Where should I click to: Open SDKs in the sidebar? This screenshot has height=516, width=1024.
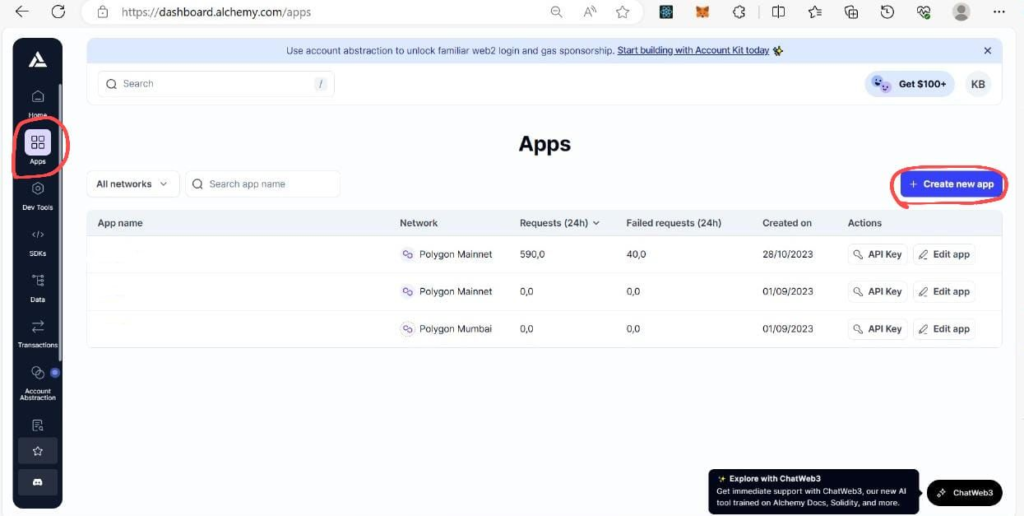[38, 241]
